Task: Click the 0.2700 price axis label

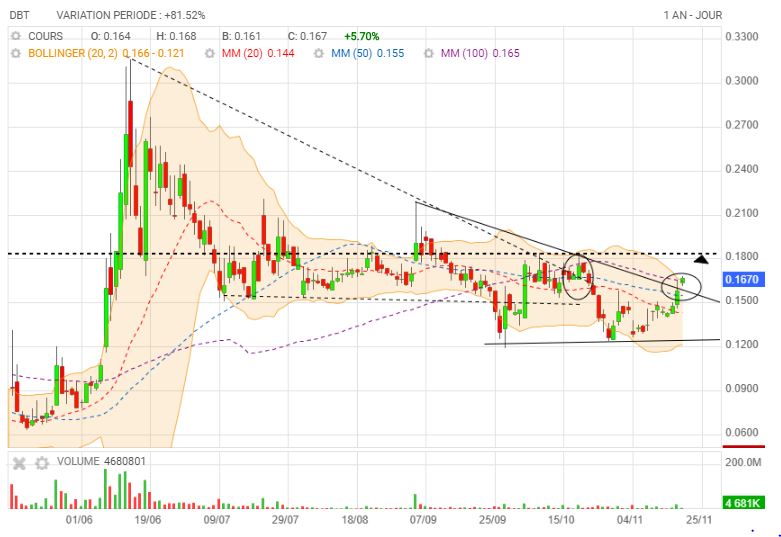Action: click(742, 125)
